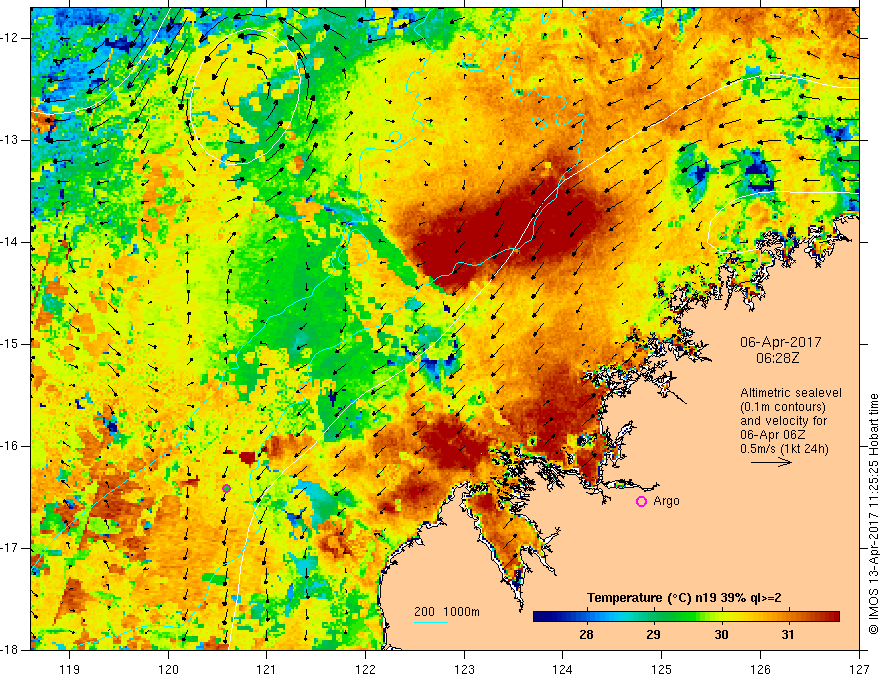The height and width of the screenshot is (680, 880).
Task: Click the '29' colorbar tick label
Action: click(x=653, y=635)
